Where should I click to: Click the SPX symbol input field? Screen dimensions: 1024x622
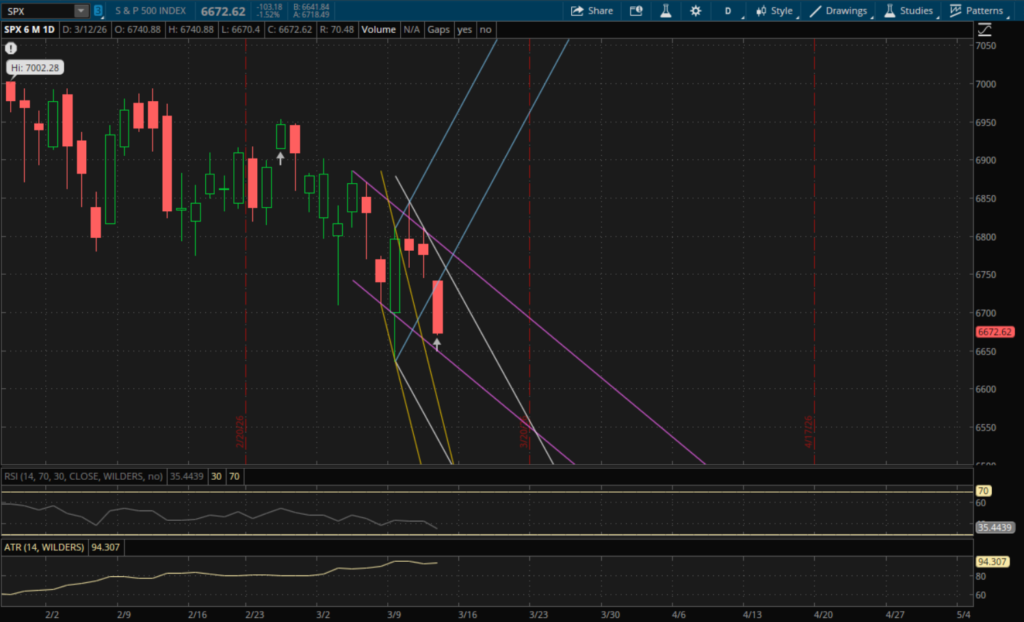coord(38,11)
